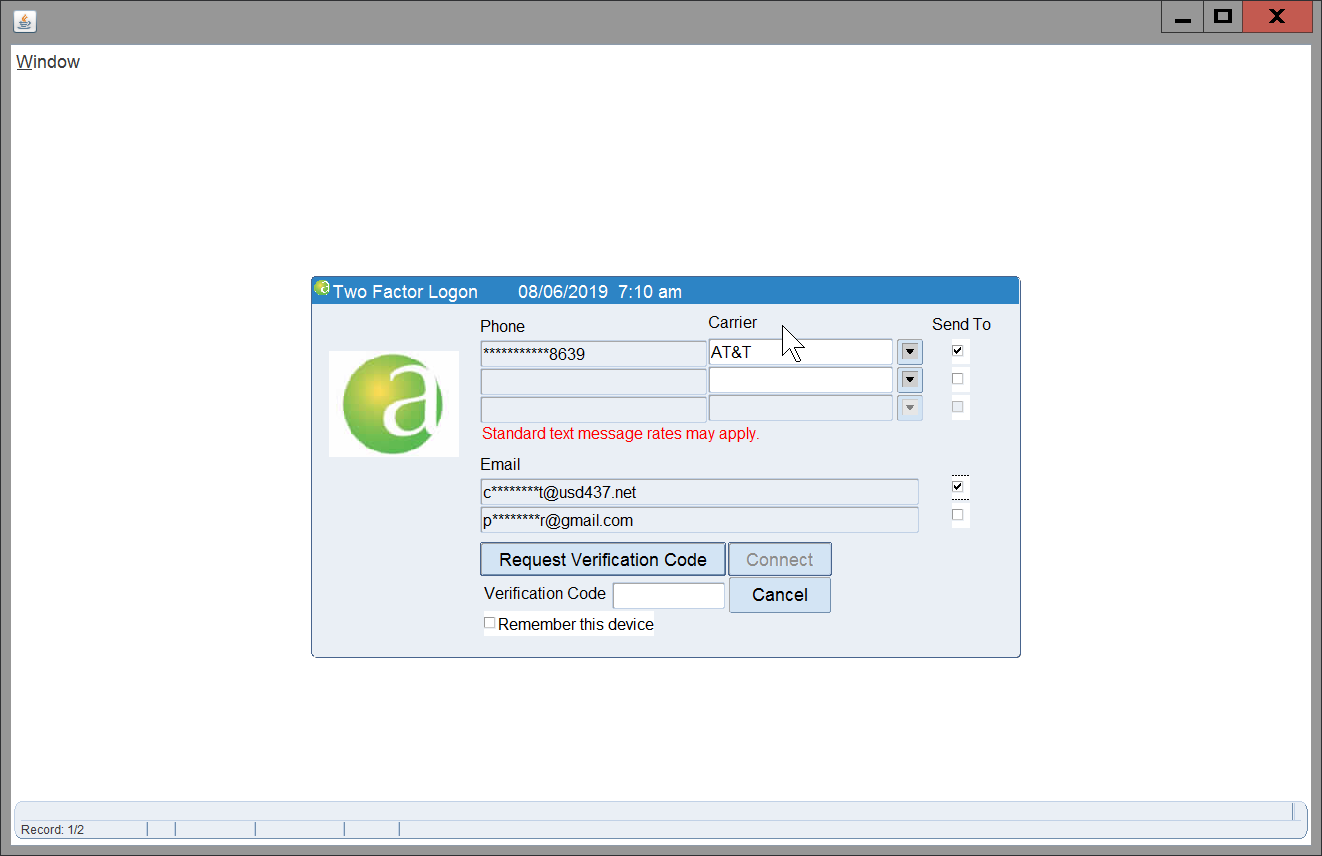Open the Window menu
The height and width of the screenshot is (856, 1322).
[48, 62]
